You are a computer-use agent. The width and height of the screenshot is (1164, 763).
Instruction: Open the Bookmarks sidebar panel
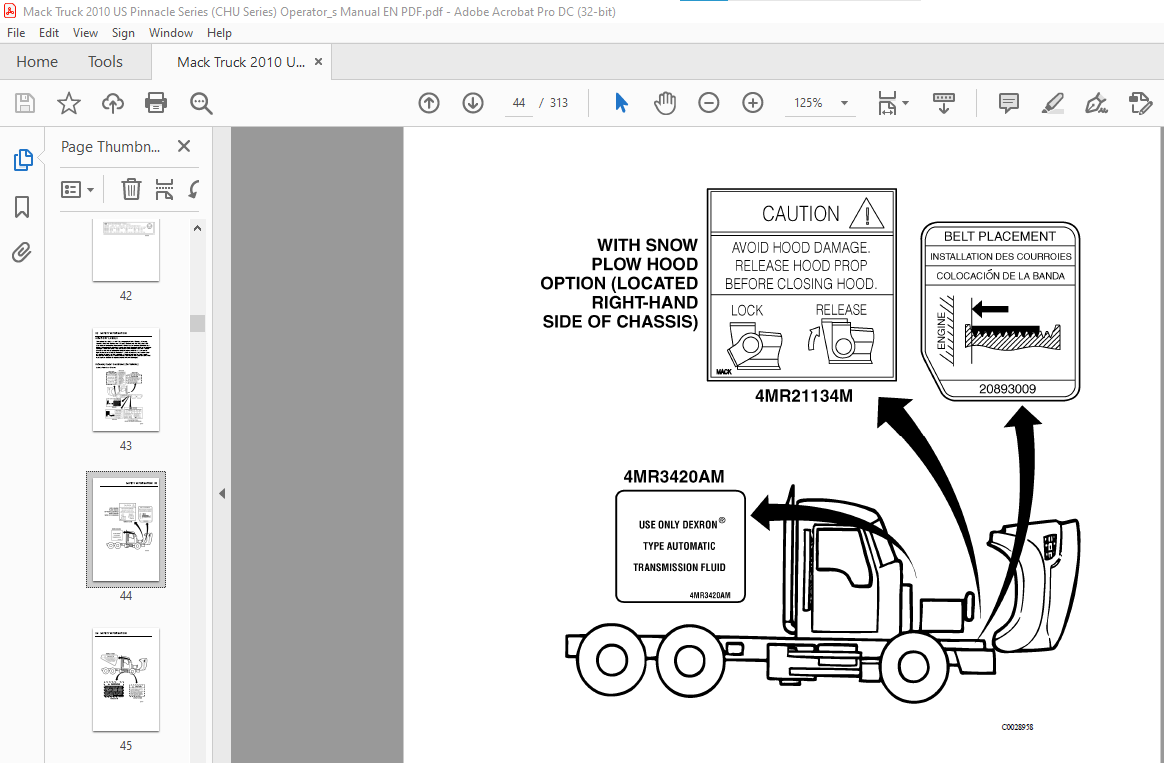pos(22,207)
